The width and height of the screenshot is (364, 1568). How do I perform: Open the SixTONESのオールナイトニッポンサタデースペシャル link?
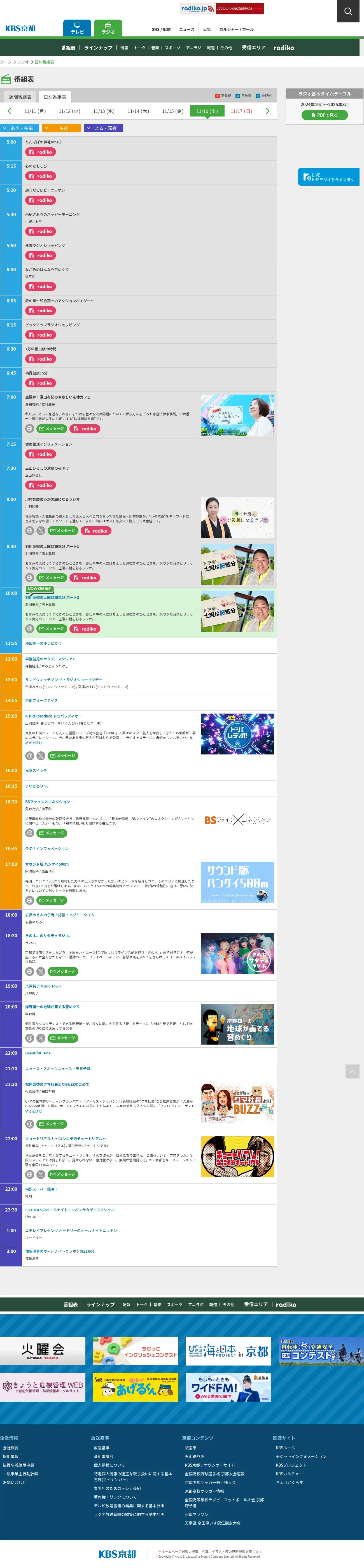pos(69,1210)
